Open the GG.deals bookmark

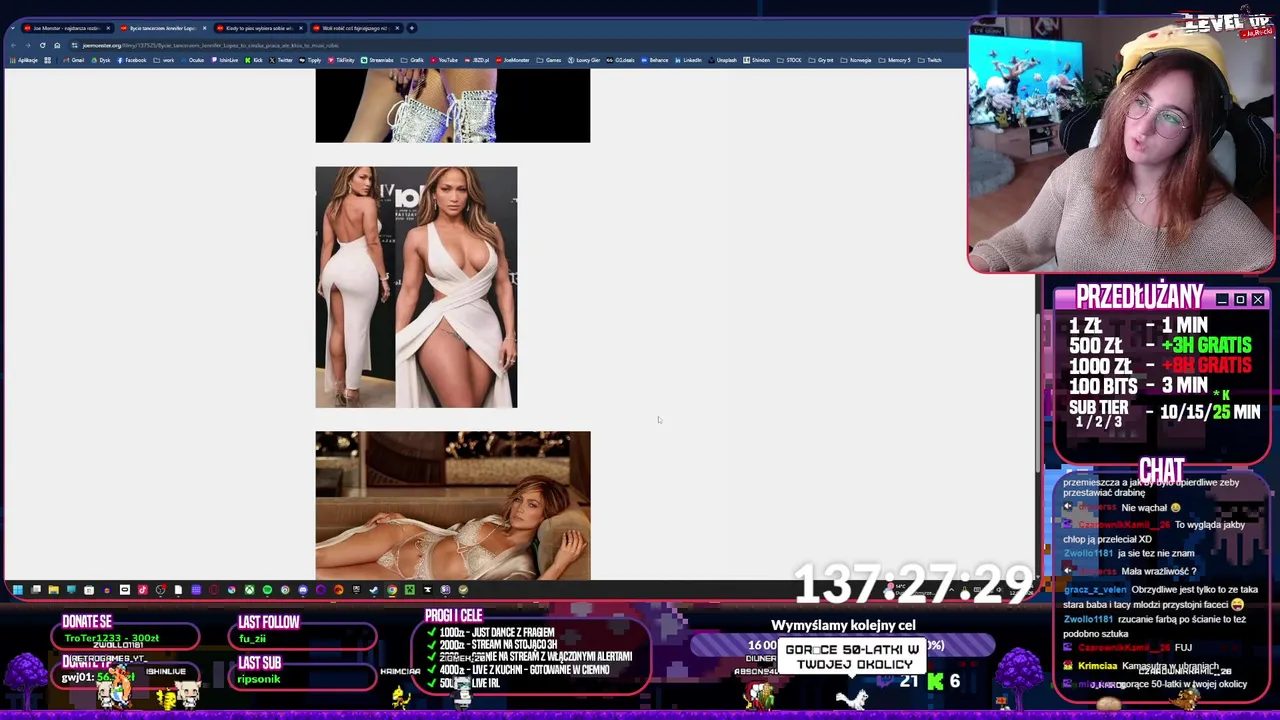pos(621,60)
